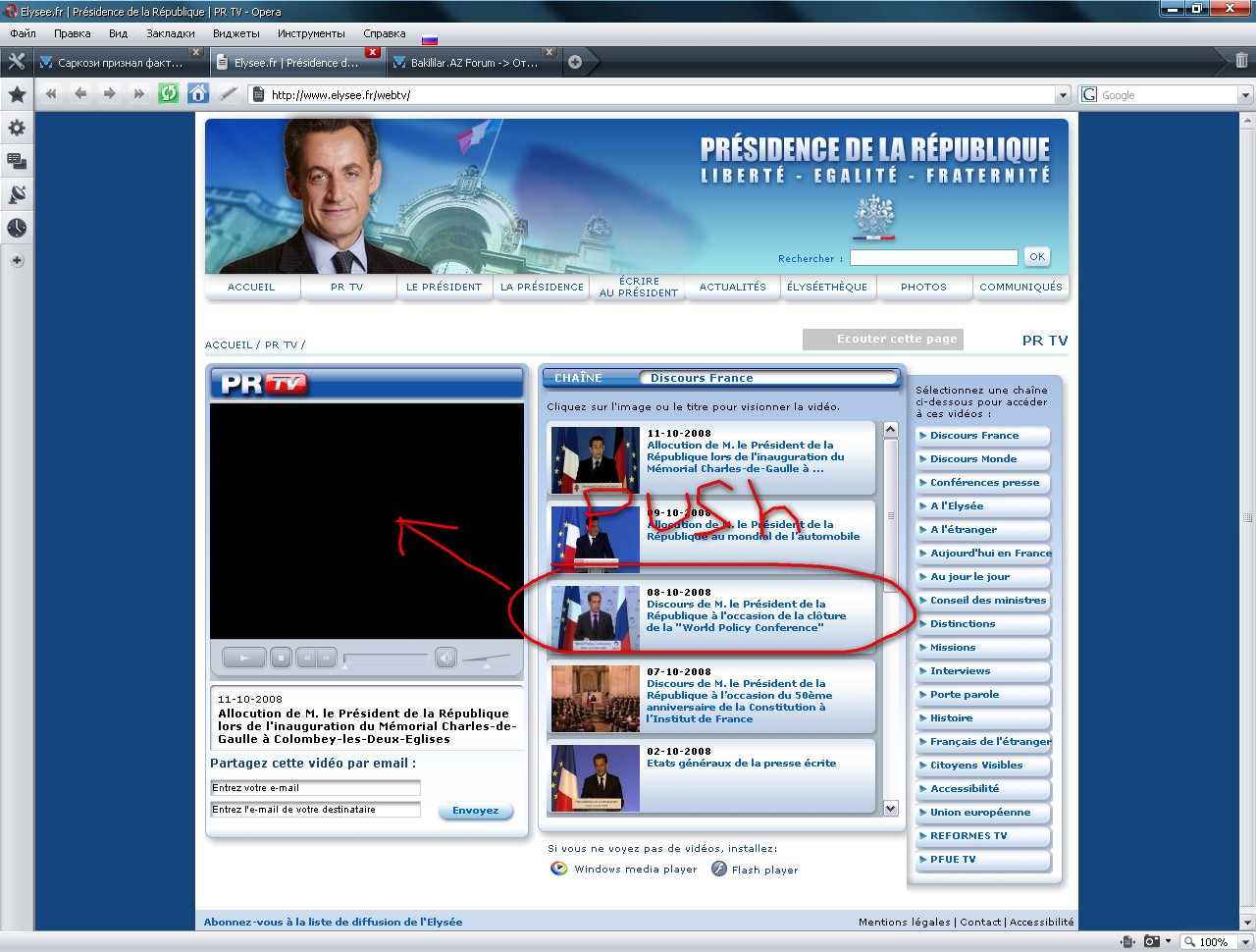Stop the PR TV video playback
The height and width of the screenshot is (952, 1256).
(x=281, y=658)
